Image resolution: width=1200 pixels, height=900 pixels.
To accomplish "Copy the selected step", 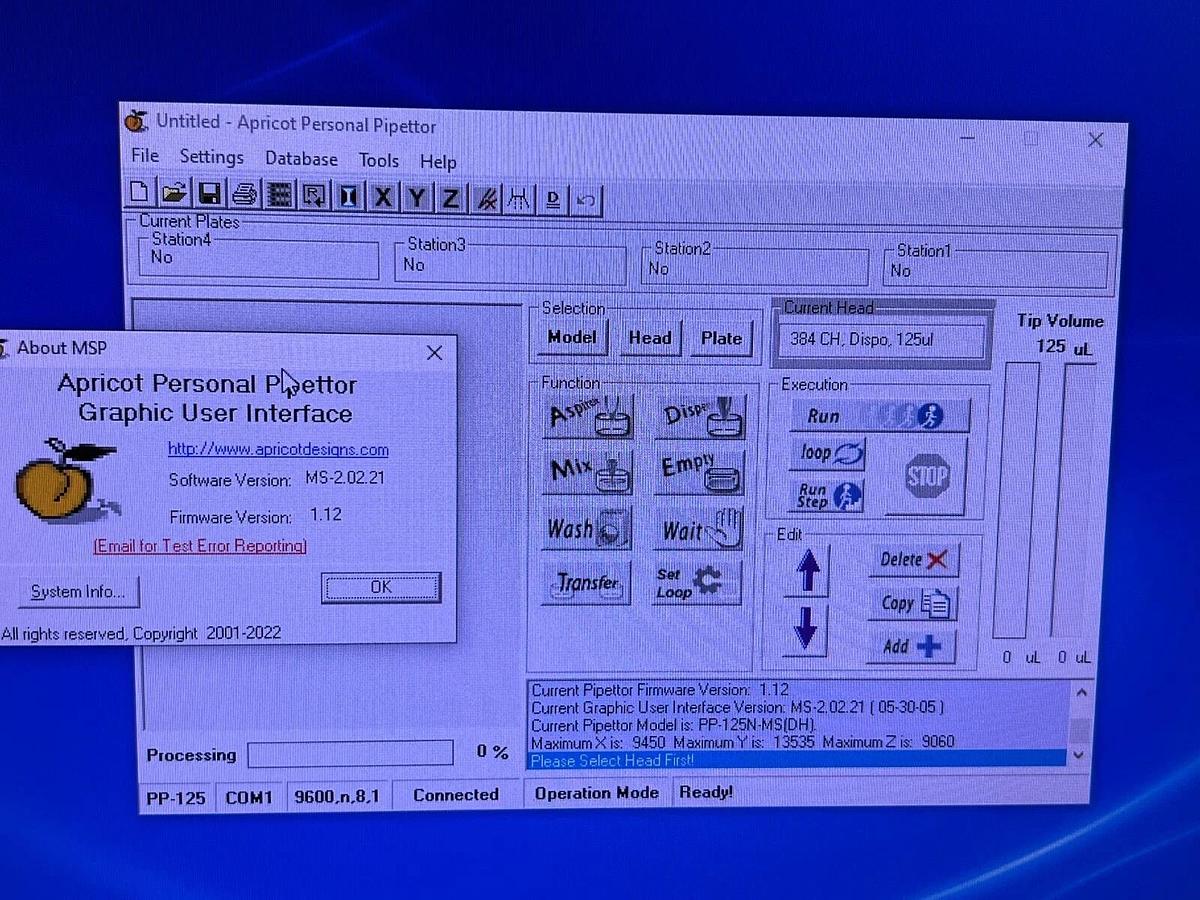I will tap(913, 603).
